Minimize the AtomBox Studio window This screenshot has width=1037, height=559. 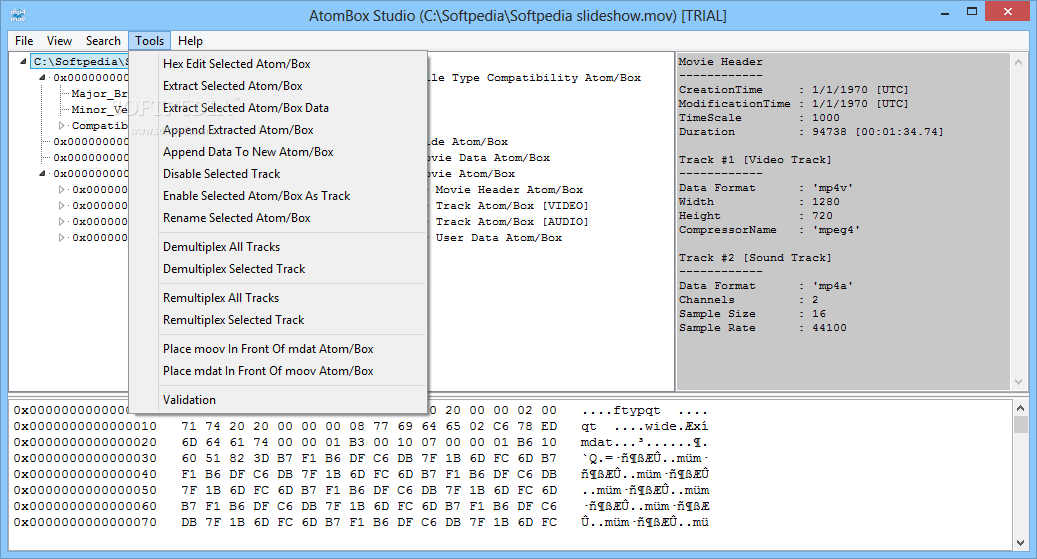click(946, 12)
